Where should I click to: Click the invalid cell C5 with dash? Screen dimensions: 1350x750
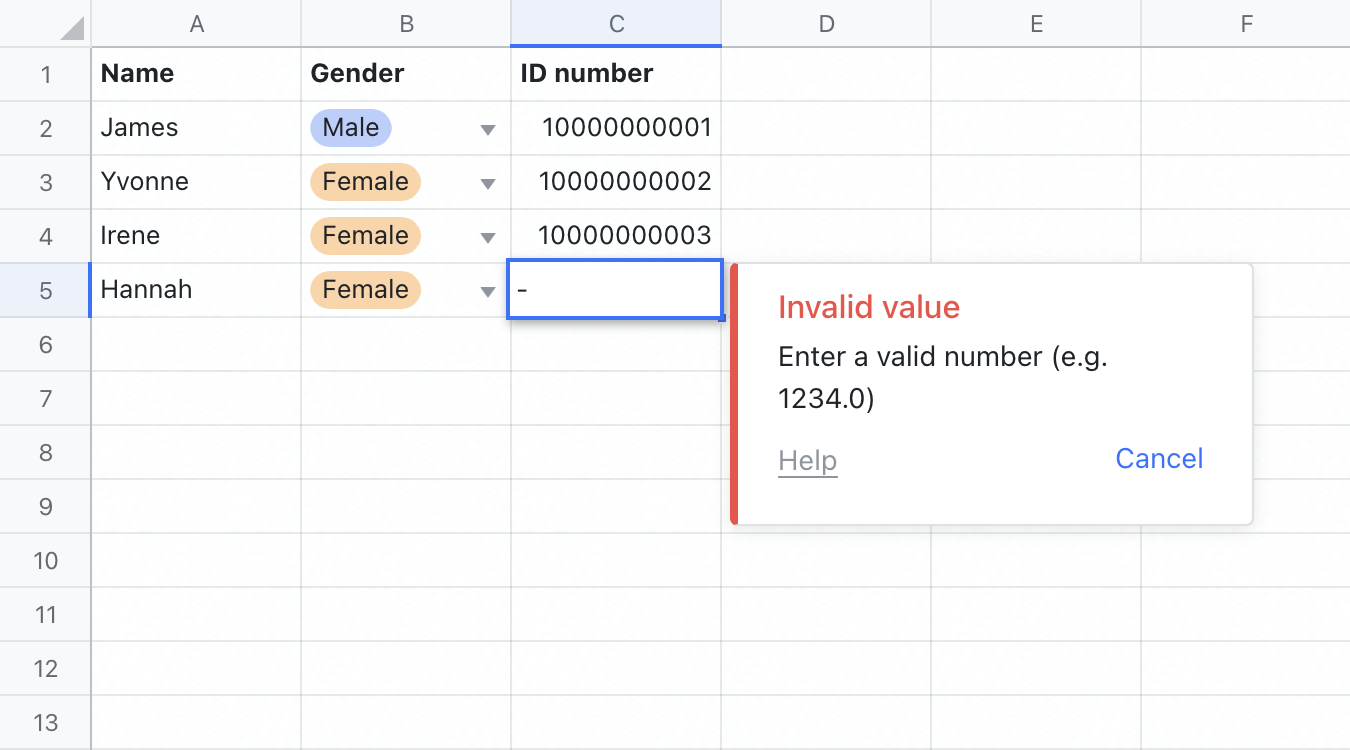(615, 290)
